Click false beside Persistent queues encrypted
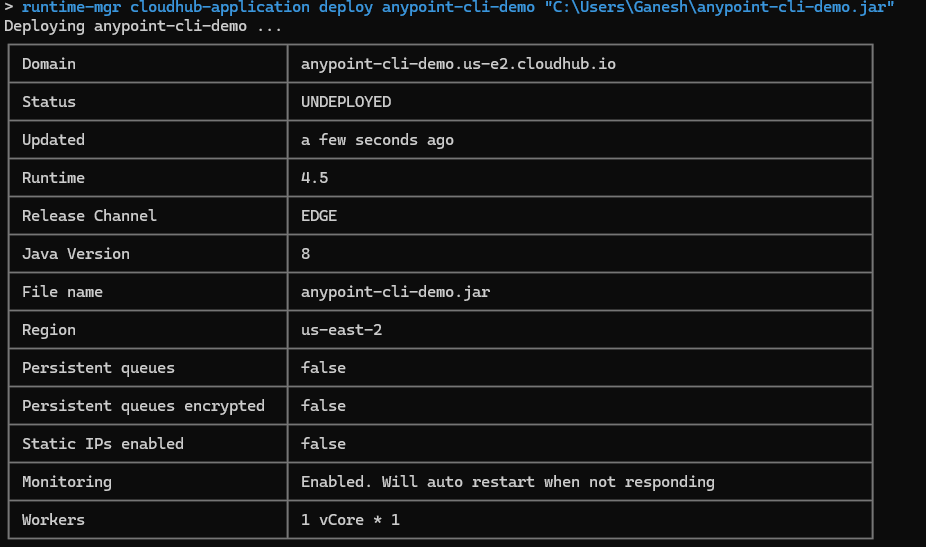 pyautogui.click(x=323, y=406)
